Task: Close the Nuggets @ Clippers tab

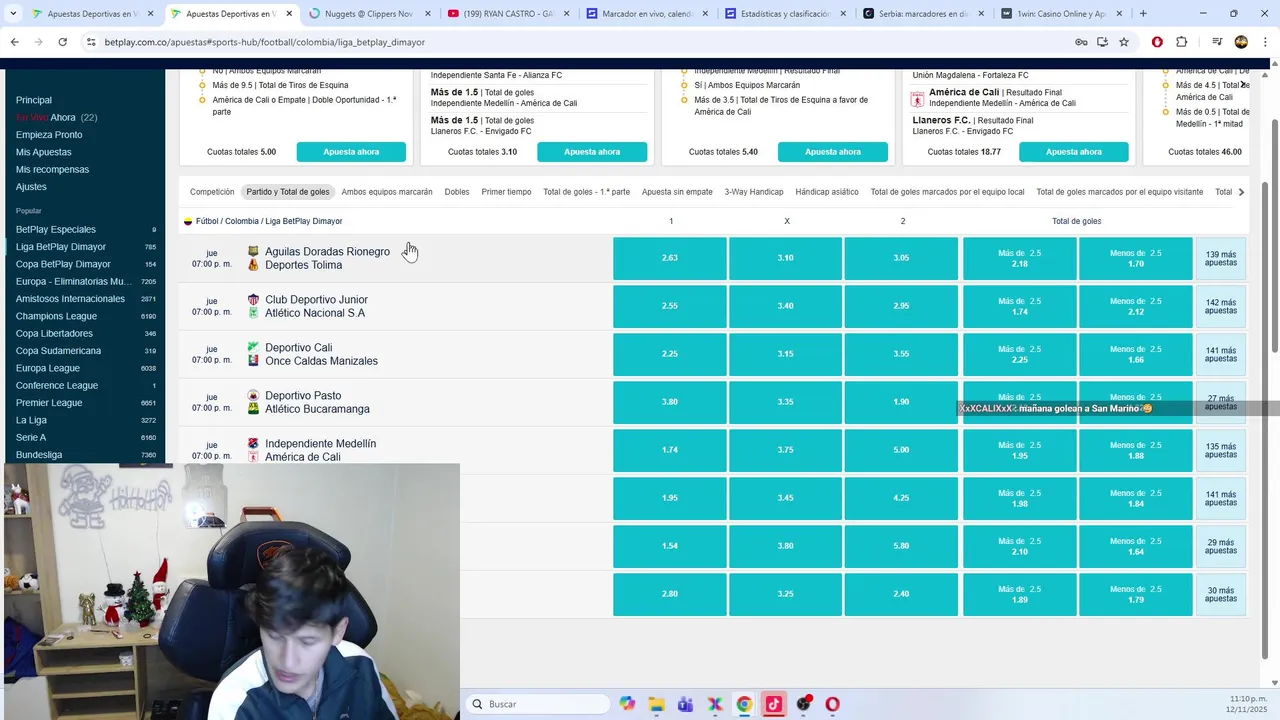Action: point(427,14)
